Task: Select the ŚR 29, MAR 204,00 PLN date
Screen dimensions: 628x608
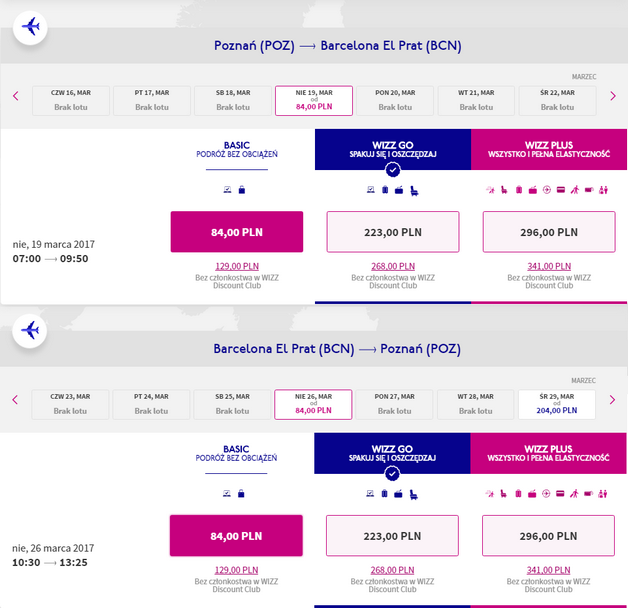Action: tap(557, 403)
